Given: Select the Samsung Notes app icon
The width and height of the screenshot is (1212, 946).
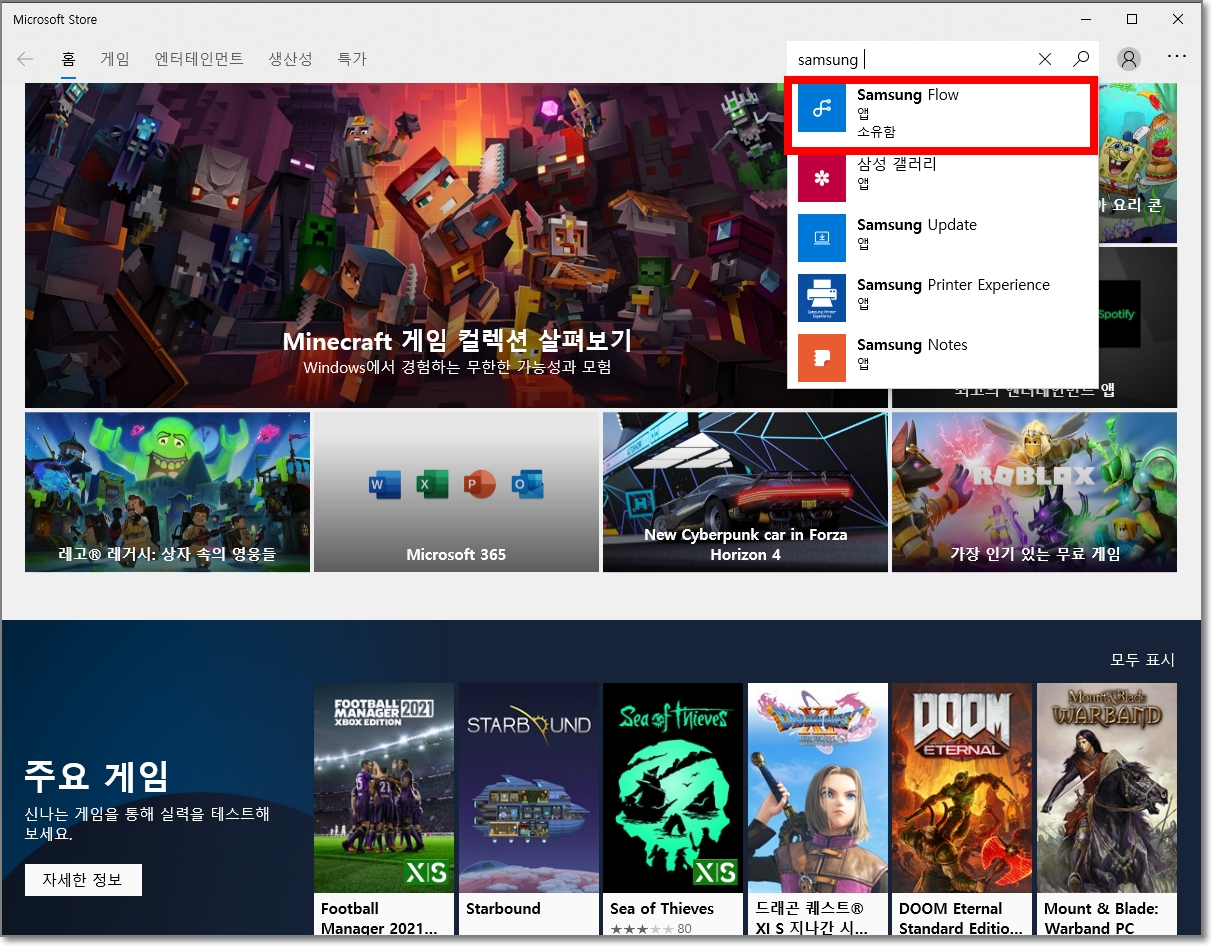Looking at the screenshot, I should click(822, 358).
